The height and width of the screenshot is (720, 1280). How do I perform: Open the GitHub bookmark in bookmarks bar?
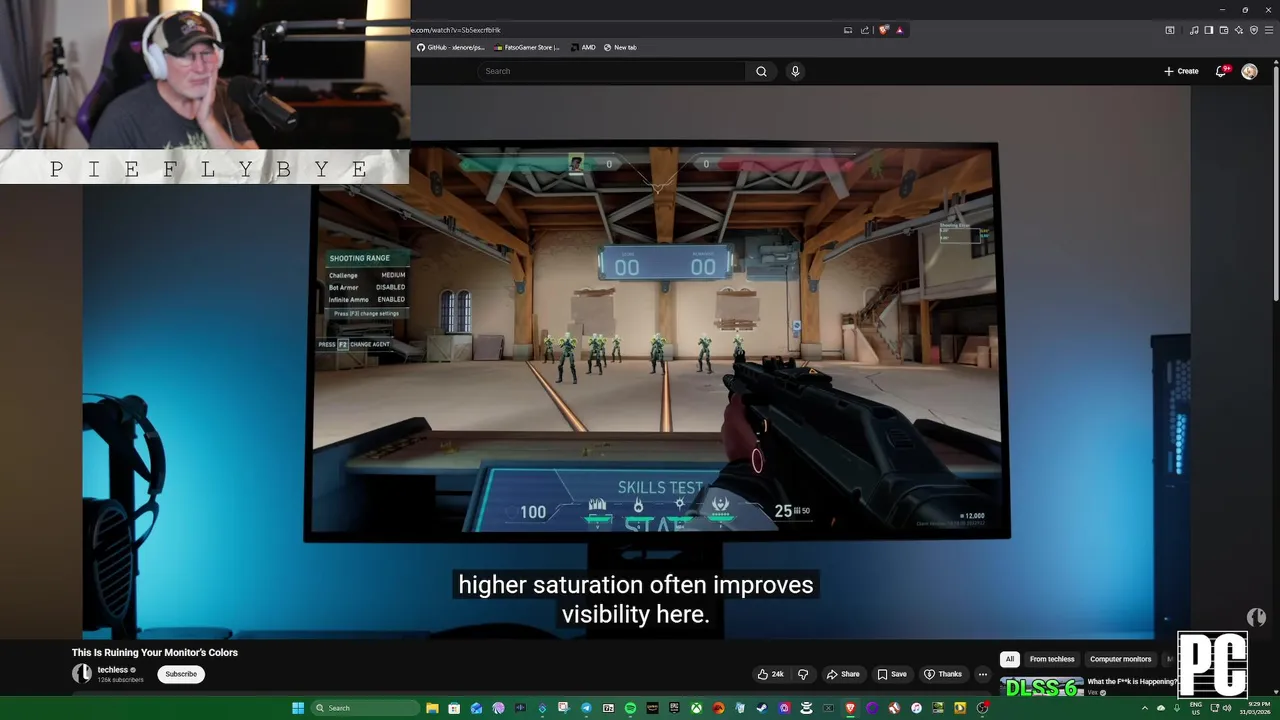450,47
